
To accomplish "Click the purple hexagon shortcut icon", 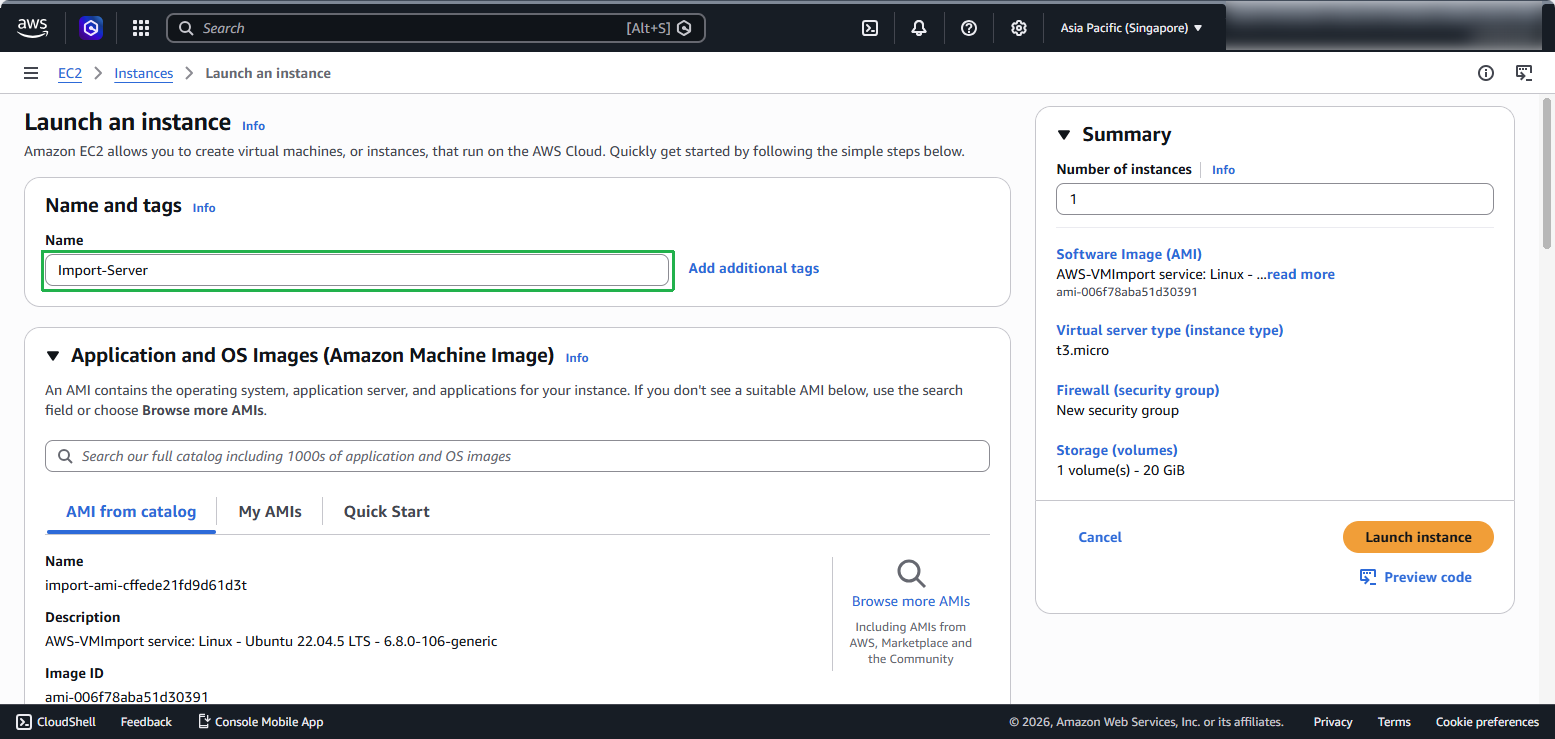I will point(92,28).
